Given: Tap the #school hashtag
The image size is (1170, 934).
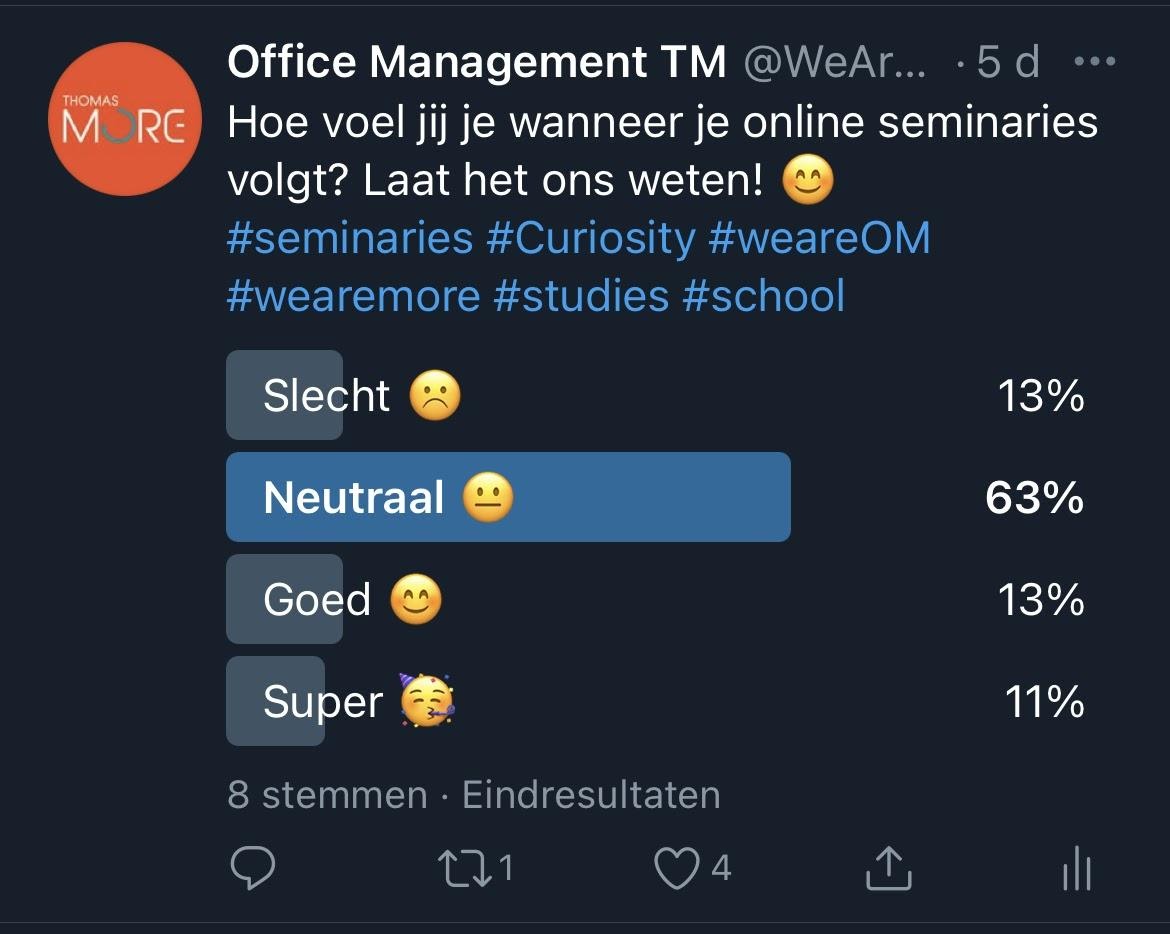Looking at the screenshot, I should pos(763,297).
